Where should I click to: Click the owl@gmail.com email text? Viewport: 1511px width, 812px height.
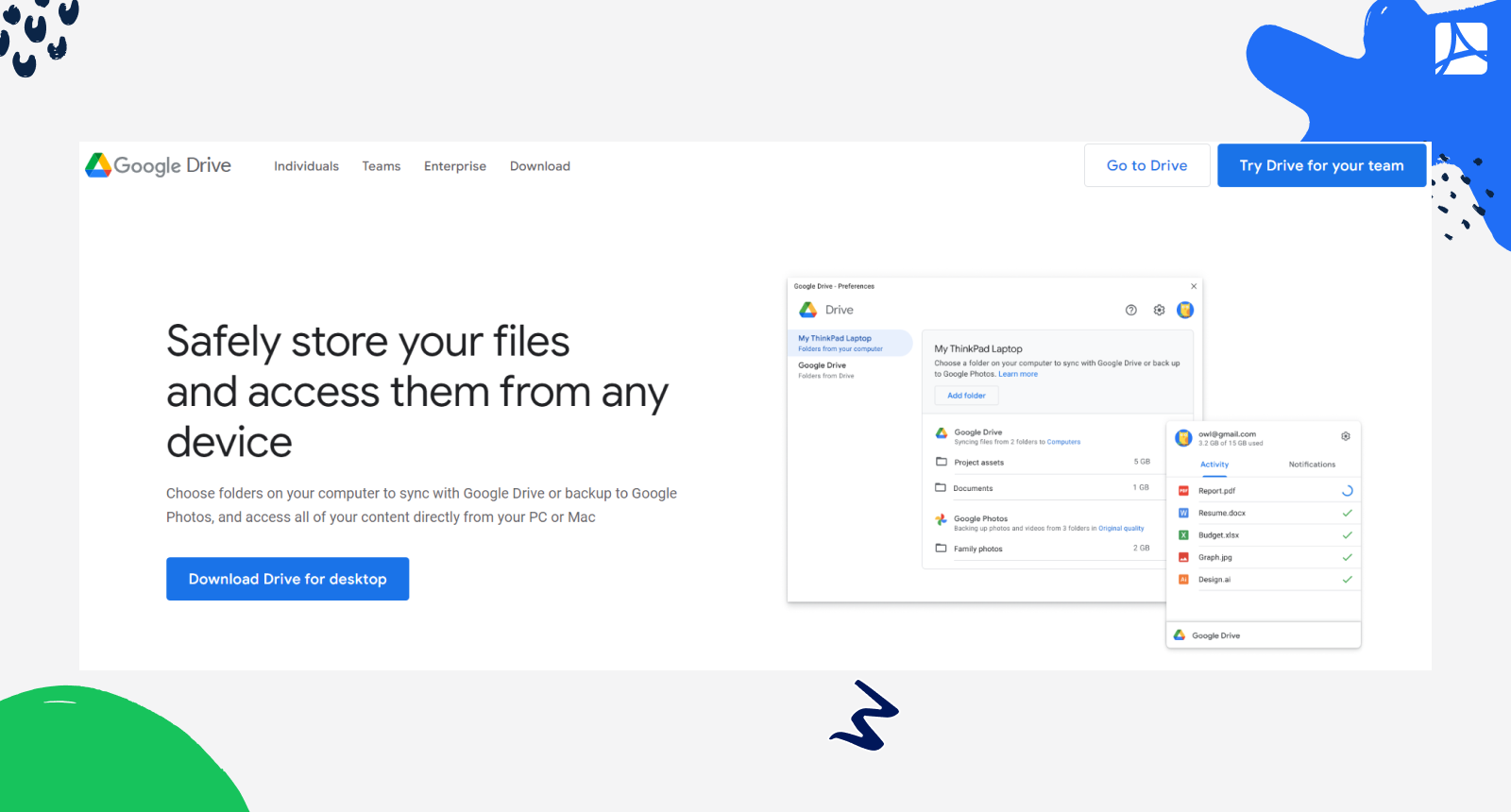tap(1227, 434)
